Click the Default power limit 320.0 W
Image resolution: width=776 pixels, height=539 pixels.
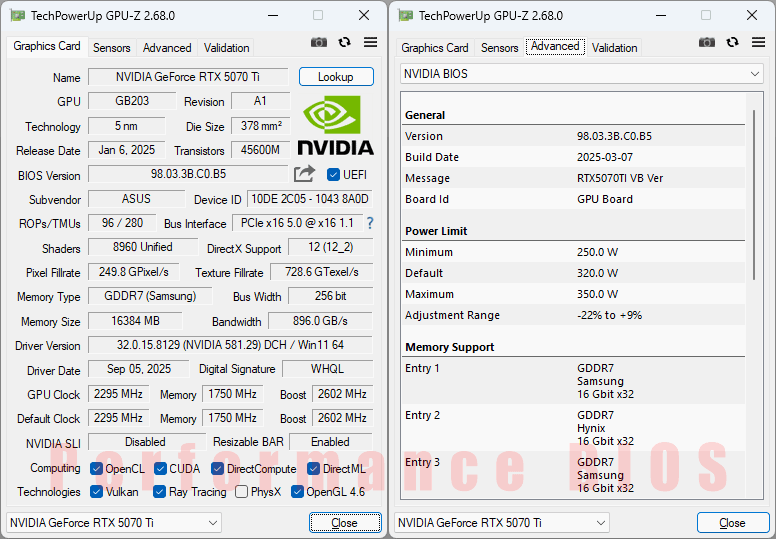tap(597, 273)
